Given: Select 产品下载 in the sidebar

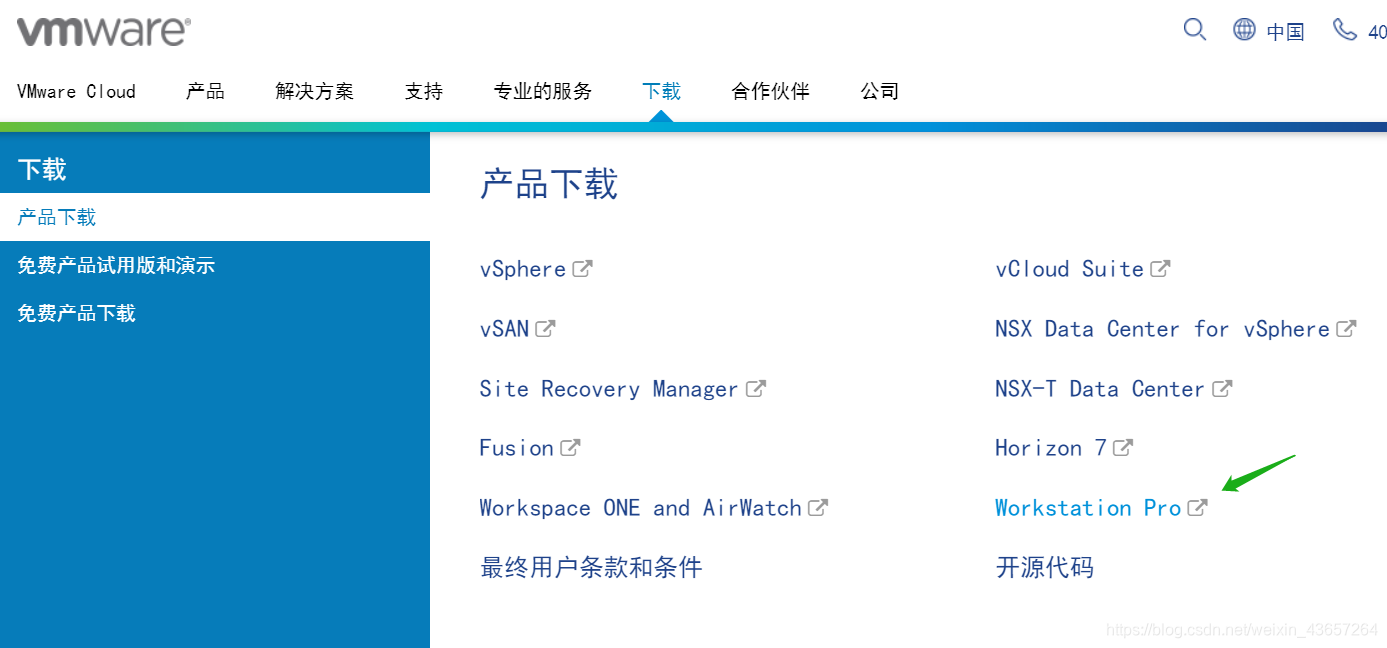Looking at the screenshot, I should click(x=215, y=217).
